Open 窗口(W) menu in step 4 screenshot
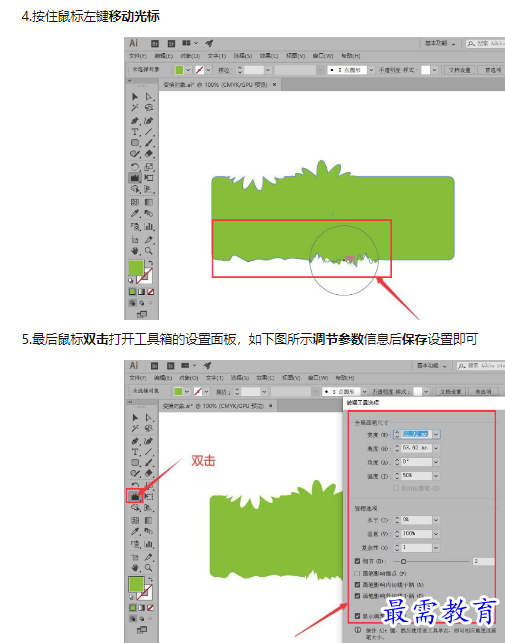 [x=323, y=55]
